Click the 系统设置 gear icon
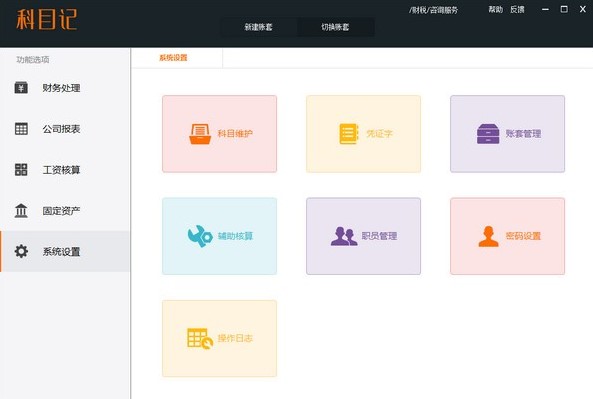593x399 pixels. [x=21, y=251]
